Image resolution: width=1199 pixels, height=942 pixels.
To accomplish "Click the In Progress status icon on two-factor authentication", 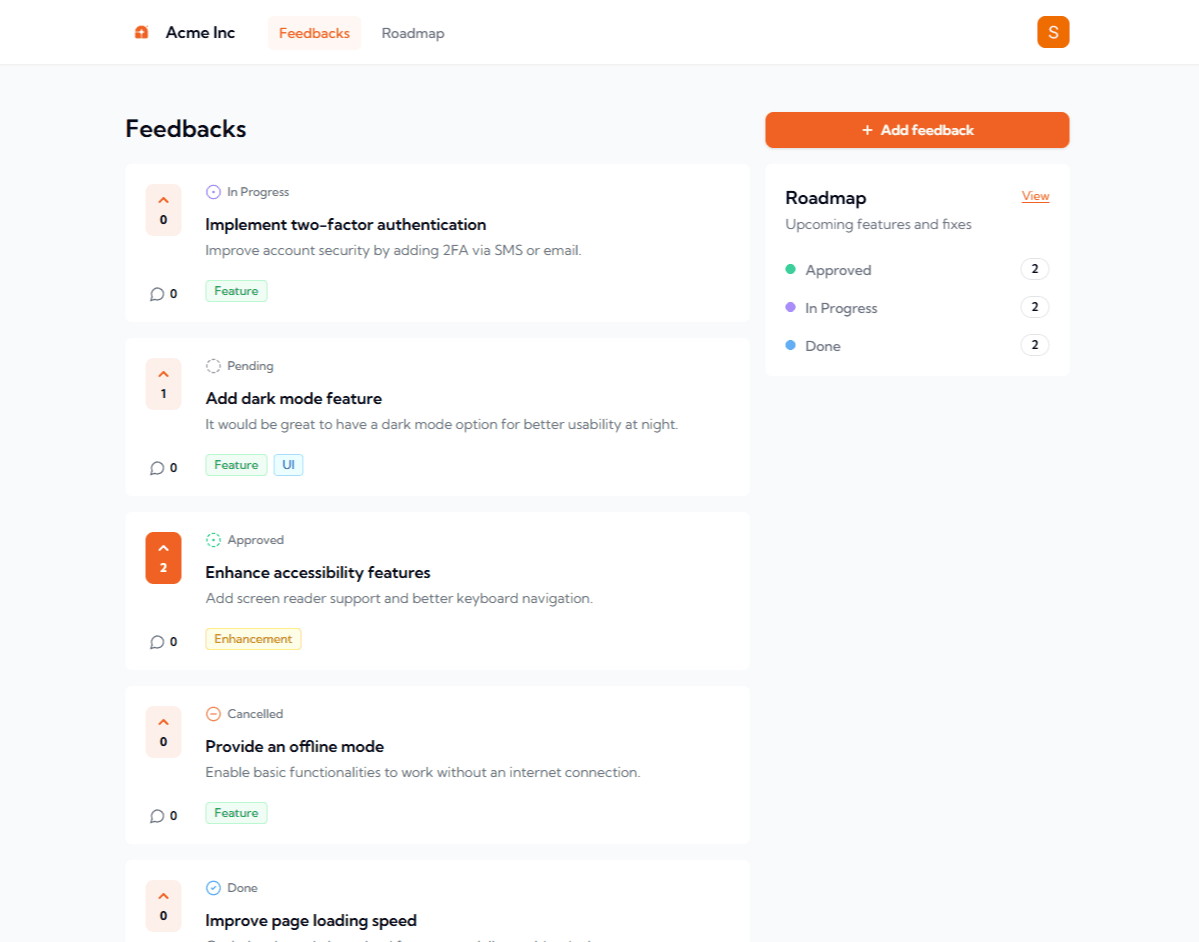I will tap(213, 191).
